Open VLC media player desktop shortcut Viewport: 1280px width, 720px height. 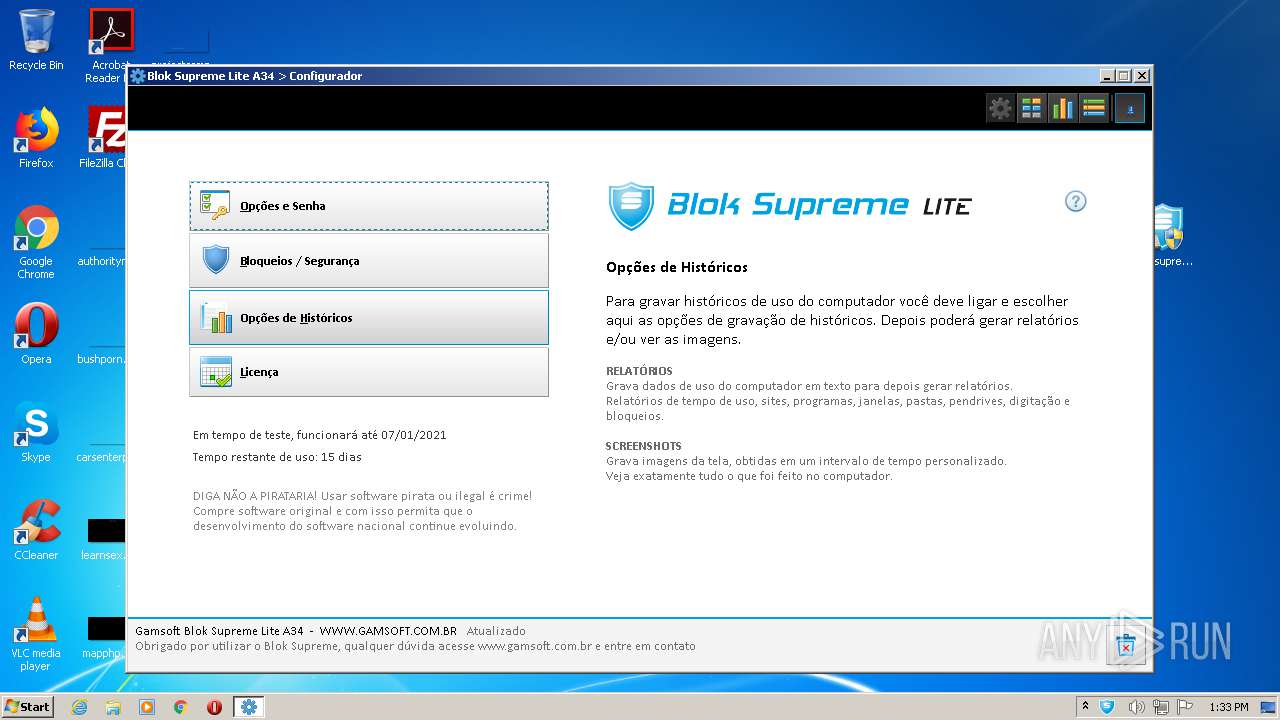pyautogui.click(x=36, y=633)
